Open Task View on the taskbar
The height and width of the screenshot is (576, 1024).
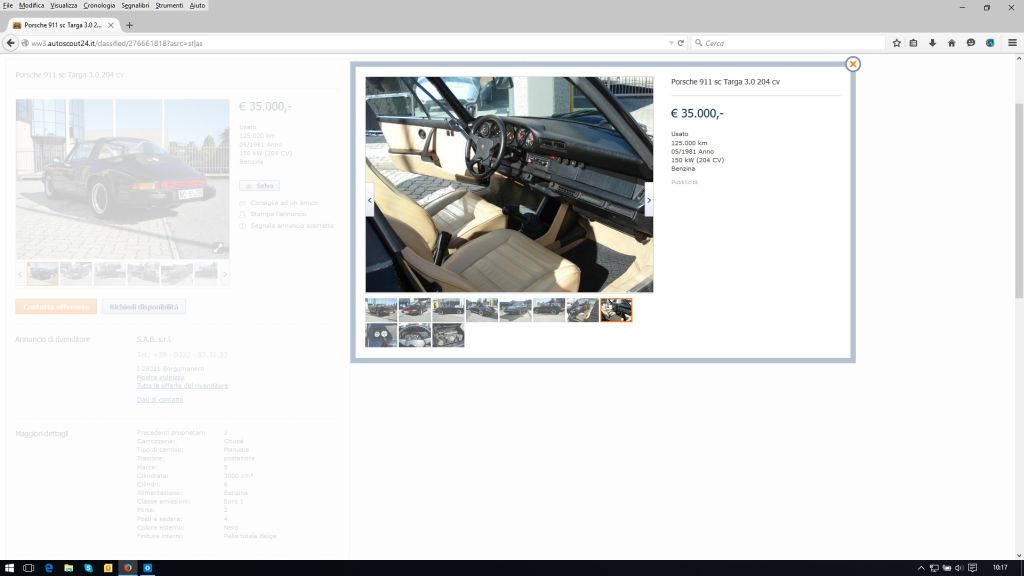pos(29,568)
